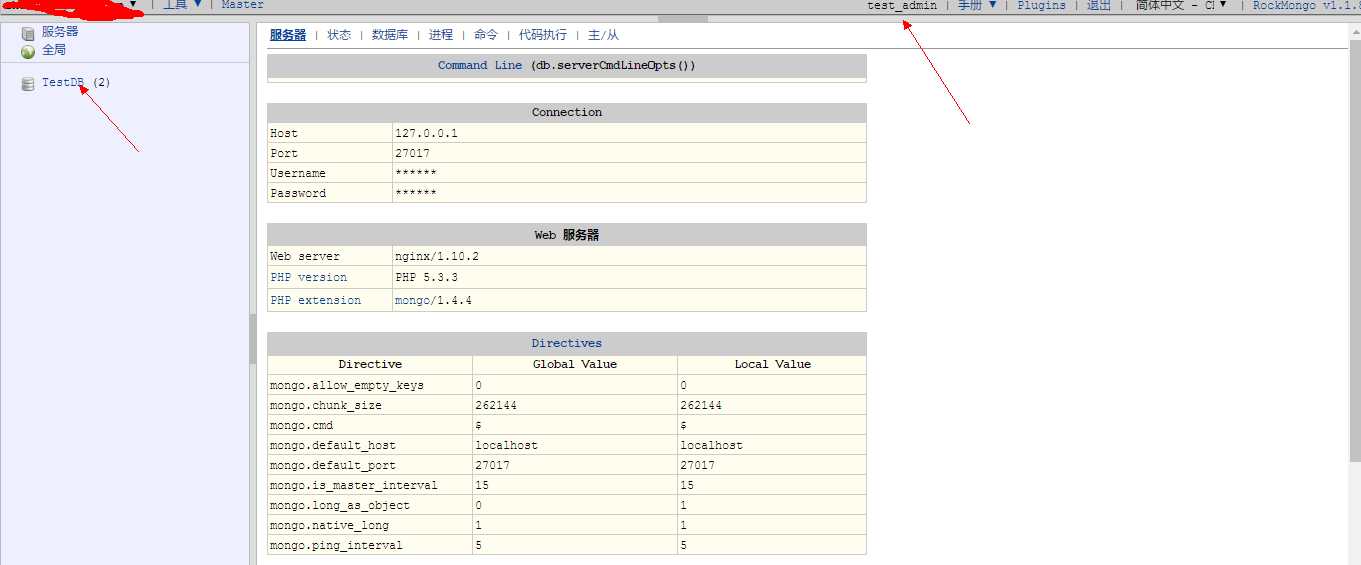Switch to the 数据库 tab

click(x=390, y=35)
